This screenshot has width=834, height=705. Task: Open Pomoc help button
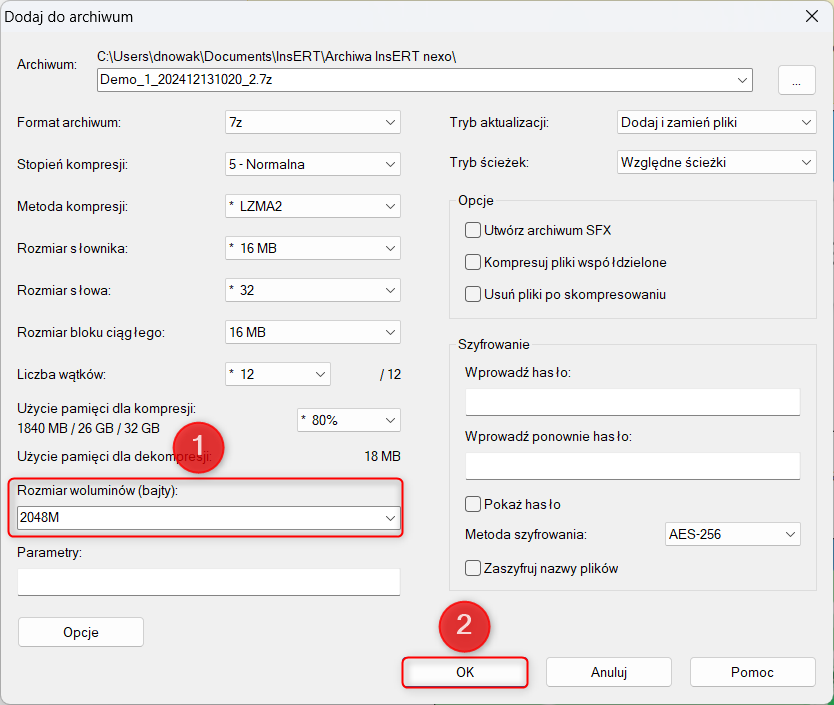[752, 673]
